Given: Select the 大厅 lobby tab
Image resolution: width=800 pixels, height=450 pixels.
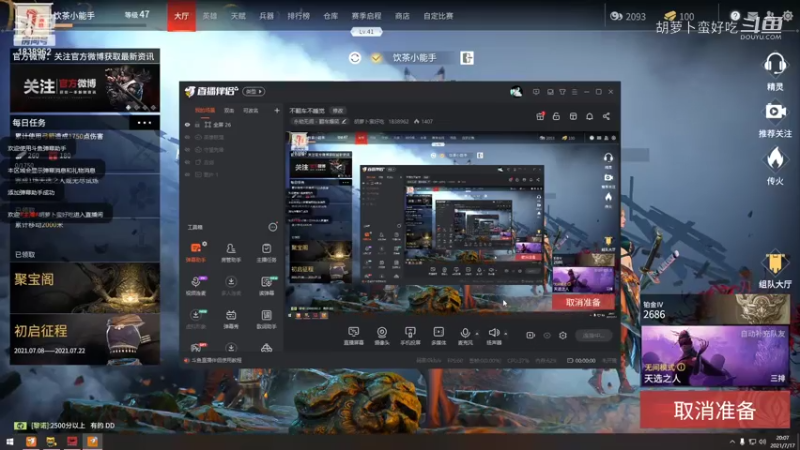Looking at the screenshot, I should point(182,16).
